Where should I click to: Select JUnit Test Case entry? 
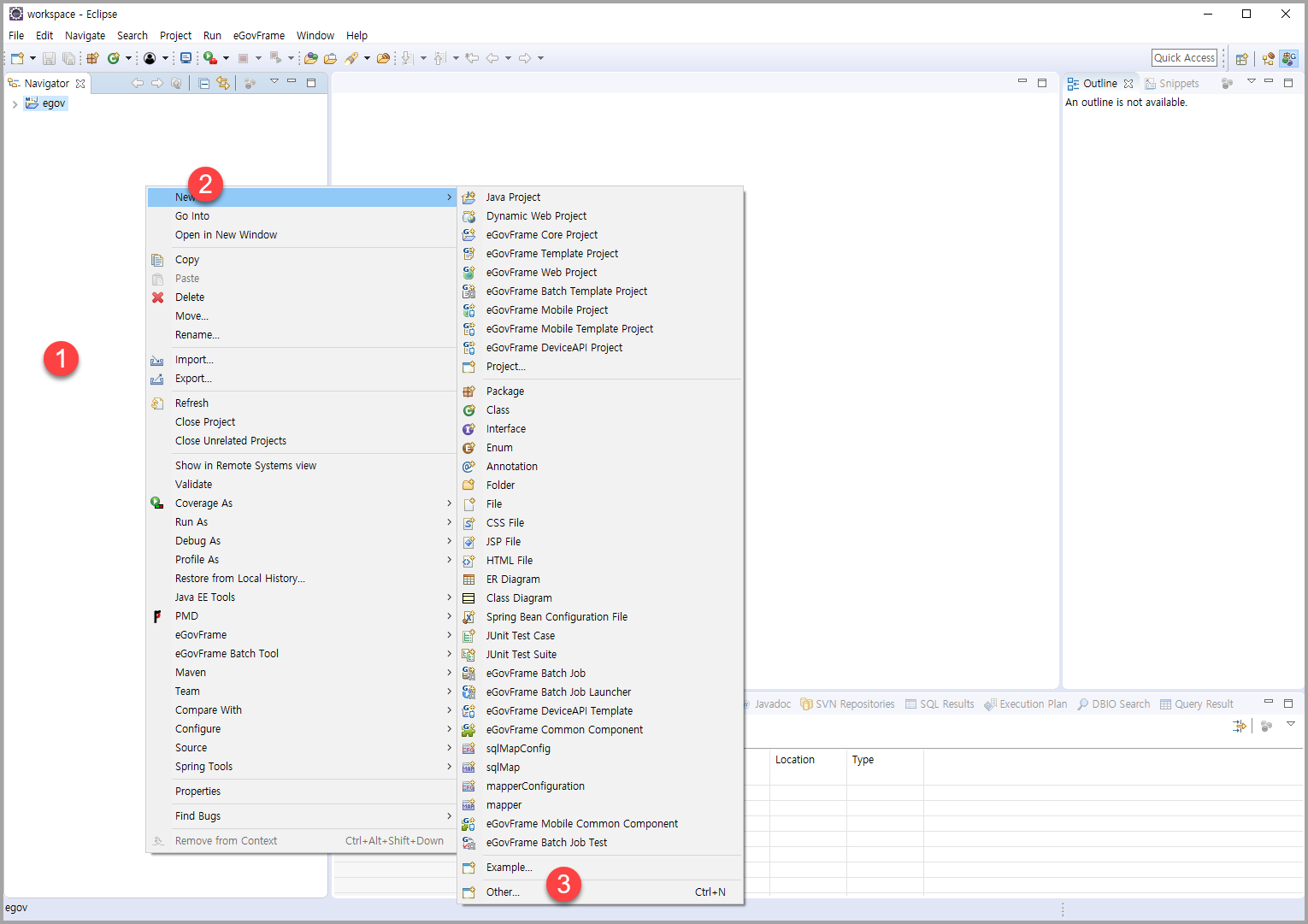click(601, 636)
